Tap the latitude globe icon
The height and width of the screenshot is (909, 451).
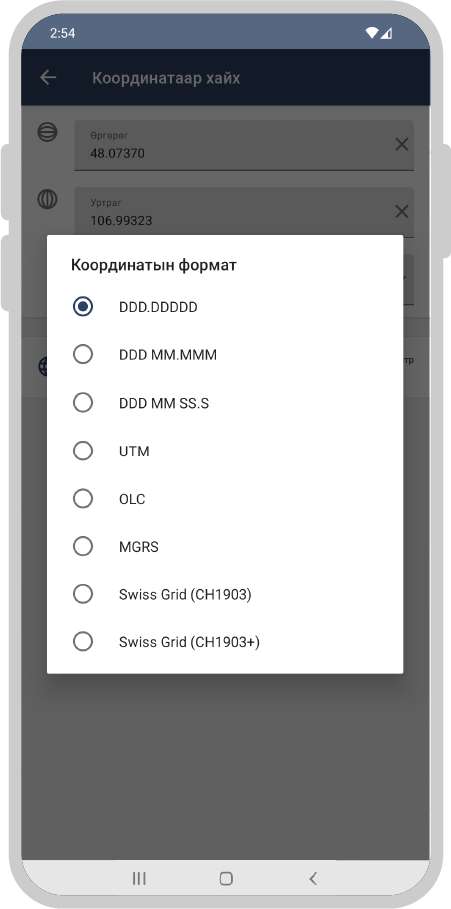tap(48, 132)
